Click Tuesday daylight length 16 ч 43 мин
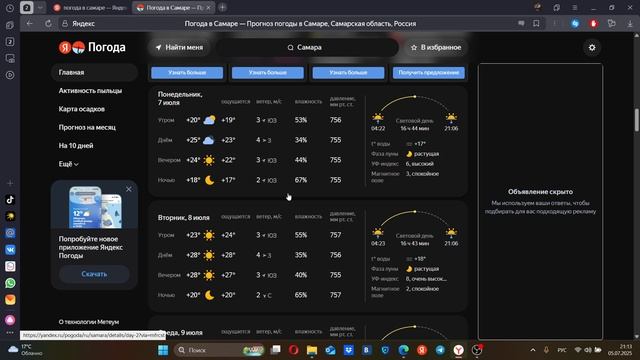The image size is (640, 360). point(415,244)
